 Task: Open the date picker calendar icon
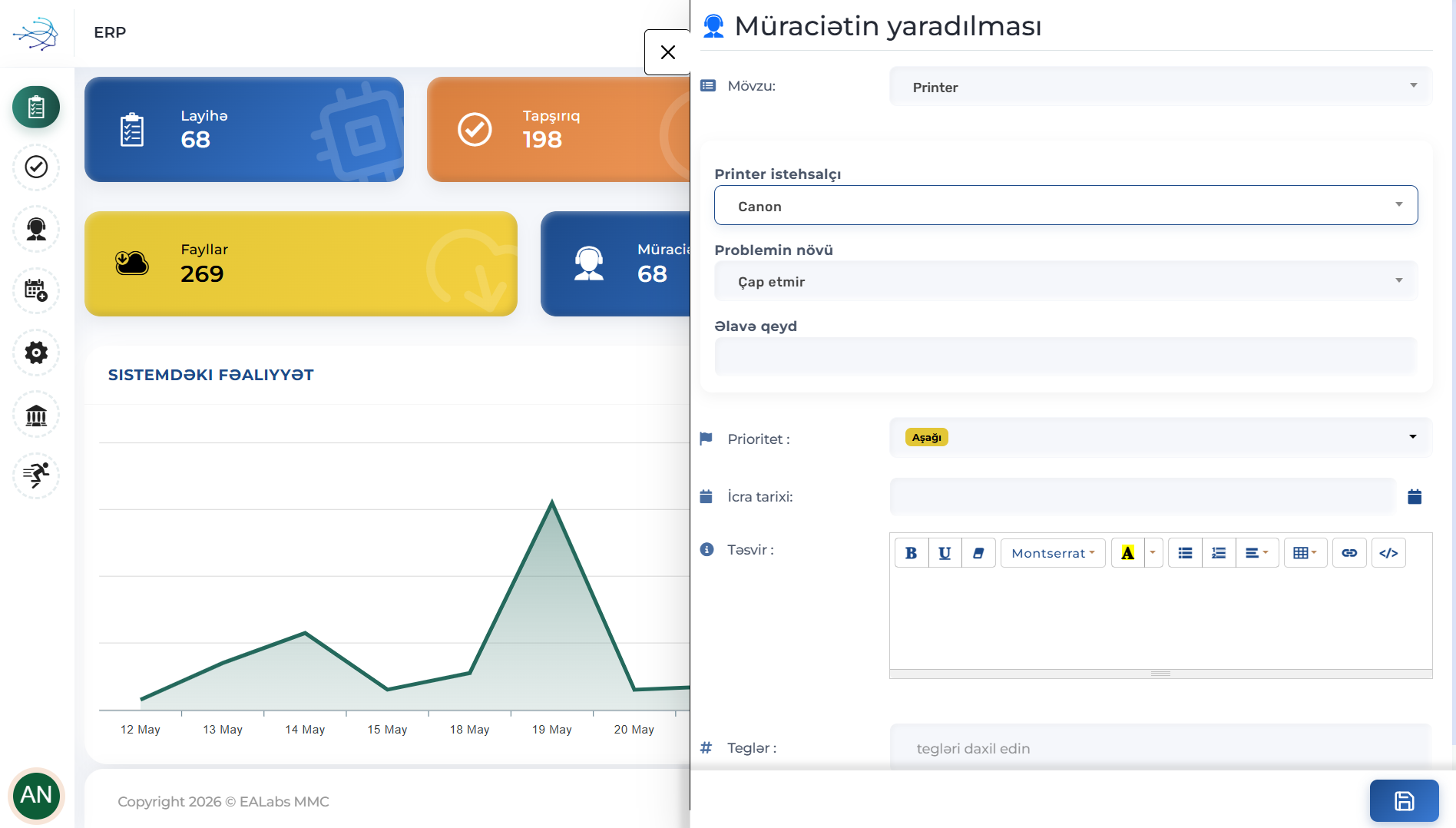coord(1415,497)
